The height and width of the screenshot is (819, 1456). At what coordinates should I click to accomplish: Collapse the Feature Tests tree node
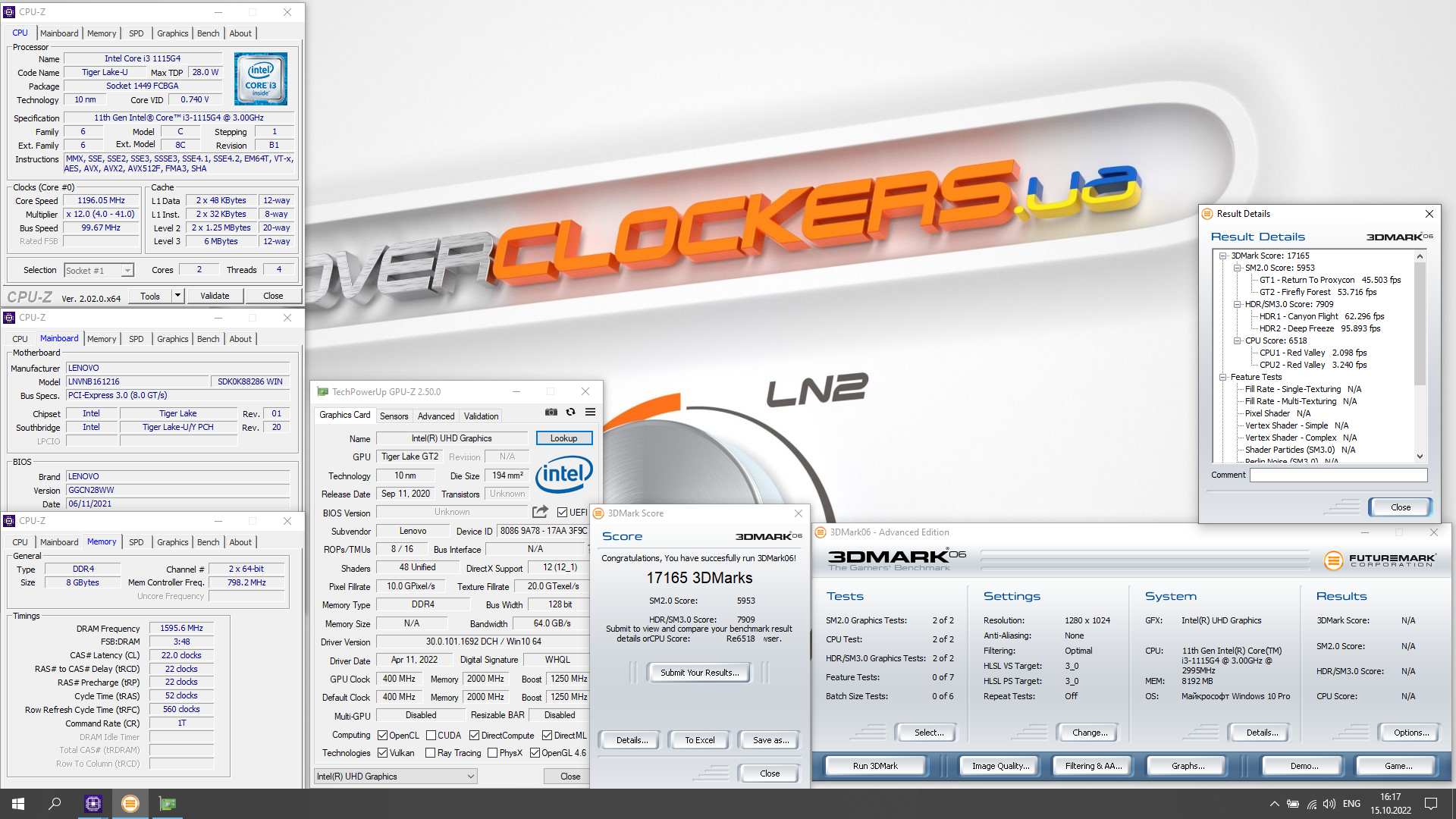point(1222,378)
